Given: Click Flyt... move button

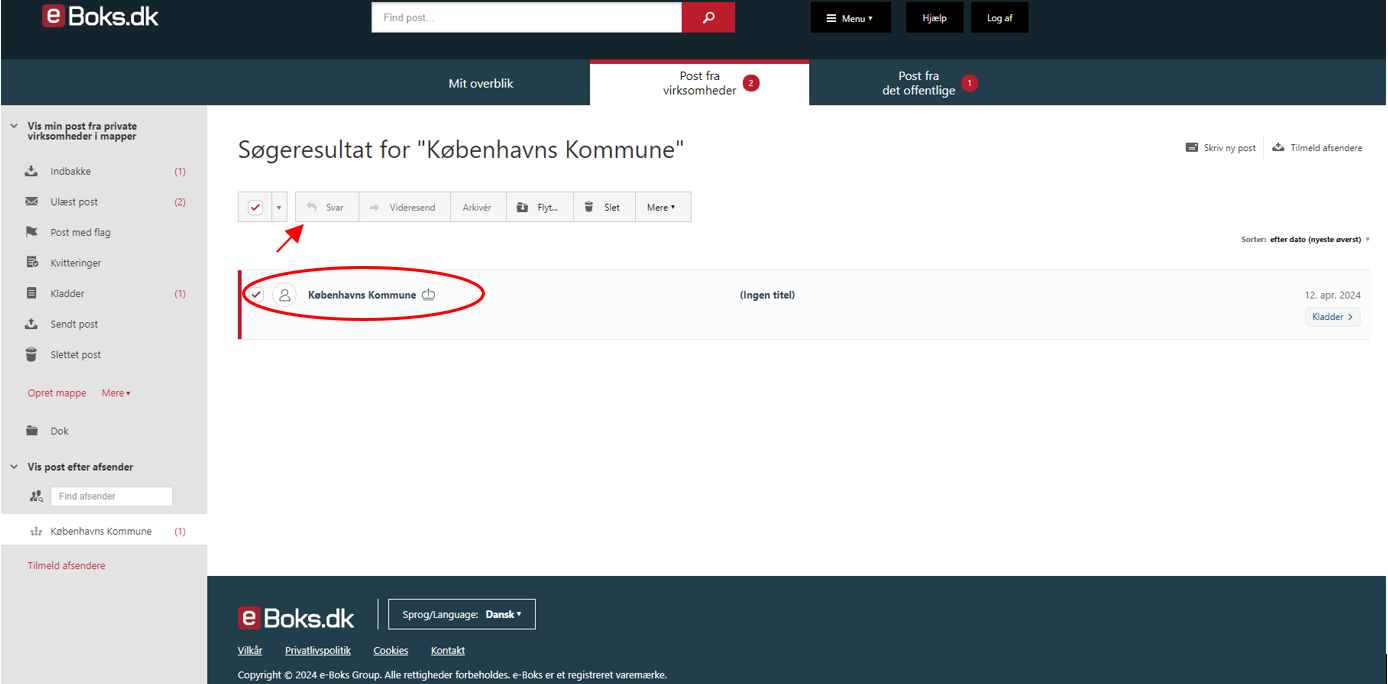Looking at the screenshot, I should coord(540,207).
